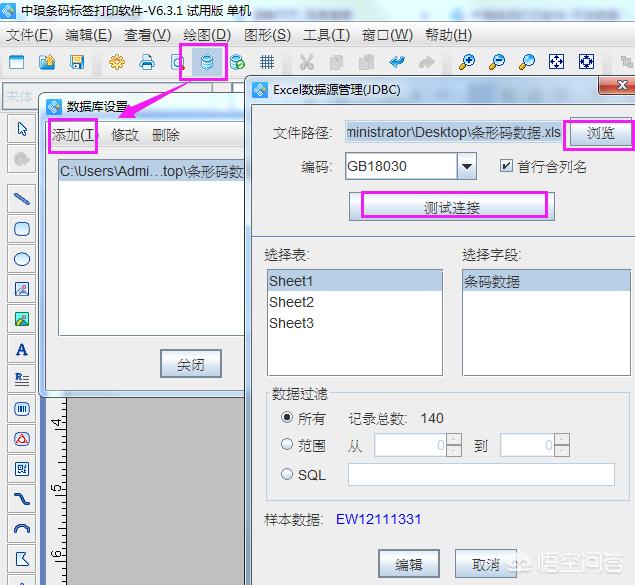Click the 测试连接 button

pos(452,207)
